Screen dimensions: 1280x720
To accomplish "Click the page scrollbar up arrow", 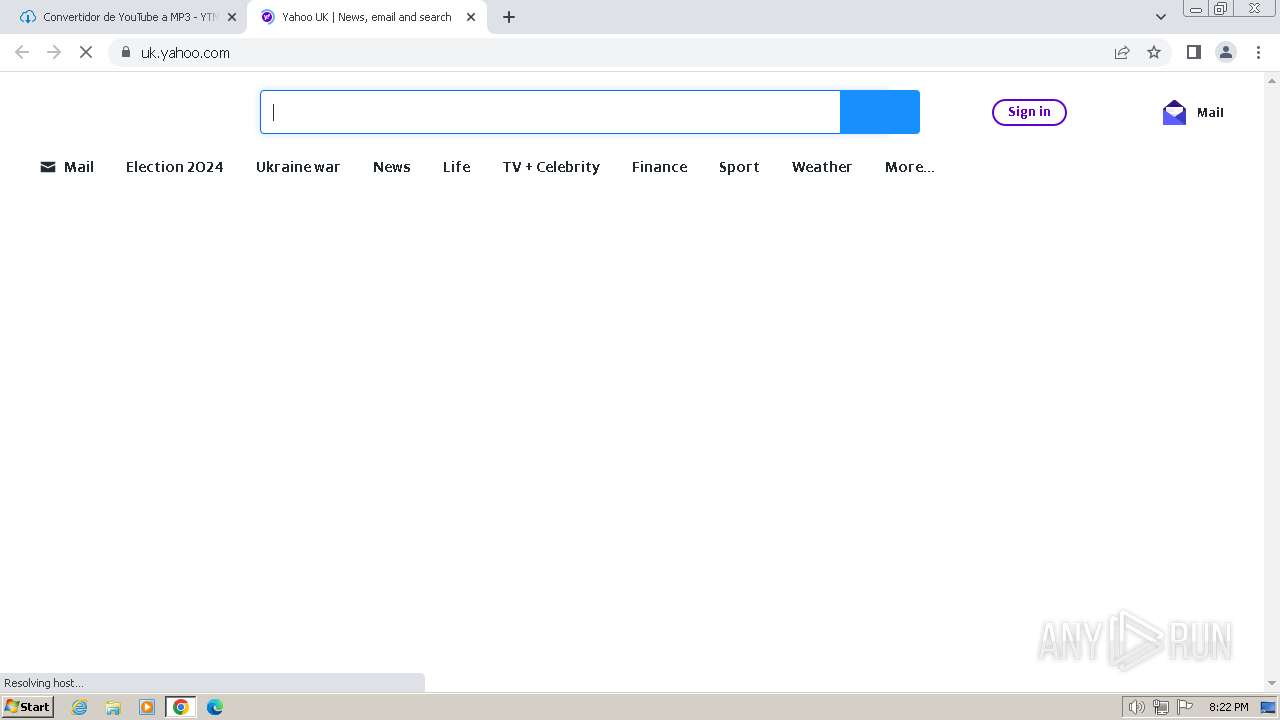I will [1272, 79].
